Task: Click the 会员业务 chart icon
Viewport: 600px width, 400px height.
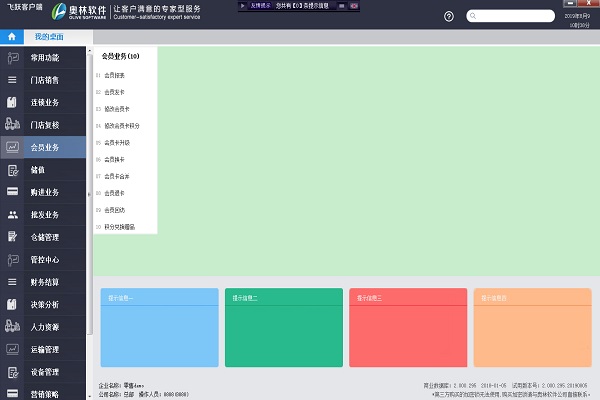Action: point(12,148)
